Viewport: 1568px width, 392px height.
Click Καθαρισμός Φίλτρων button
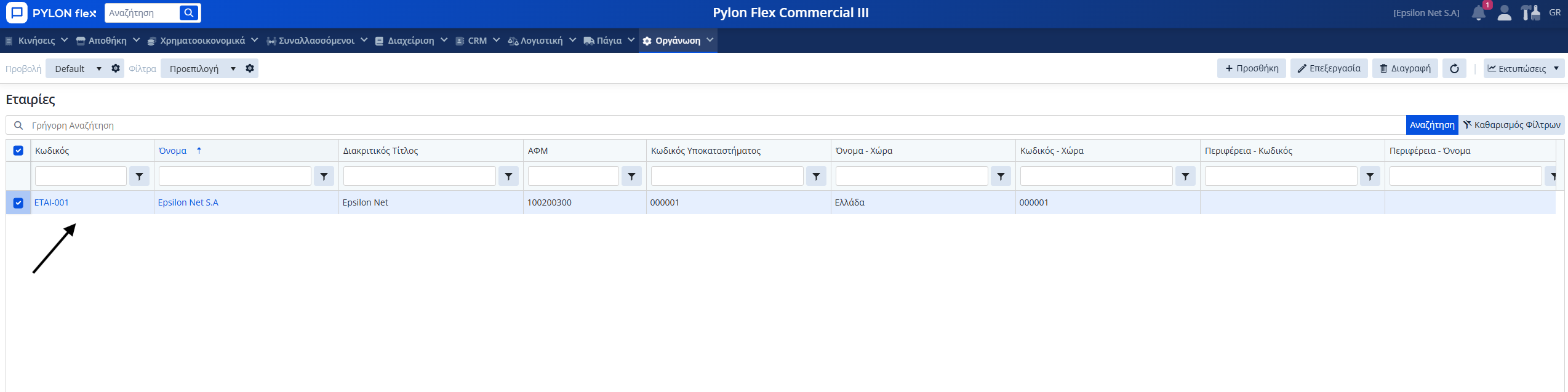point(1511,125)
